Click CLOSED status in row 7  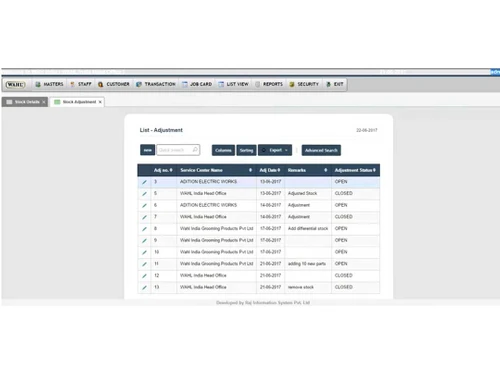(343, 217)
